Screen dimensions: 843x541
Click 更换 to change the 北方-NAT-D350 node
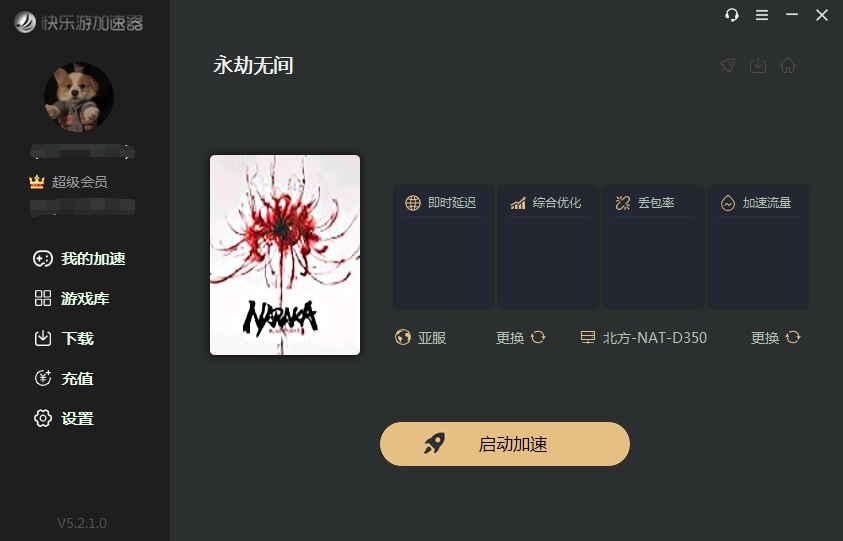(765, 338)
